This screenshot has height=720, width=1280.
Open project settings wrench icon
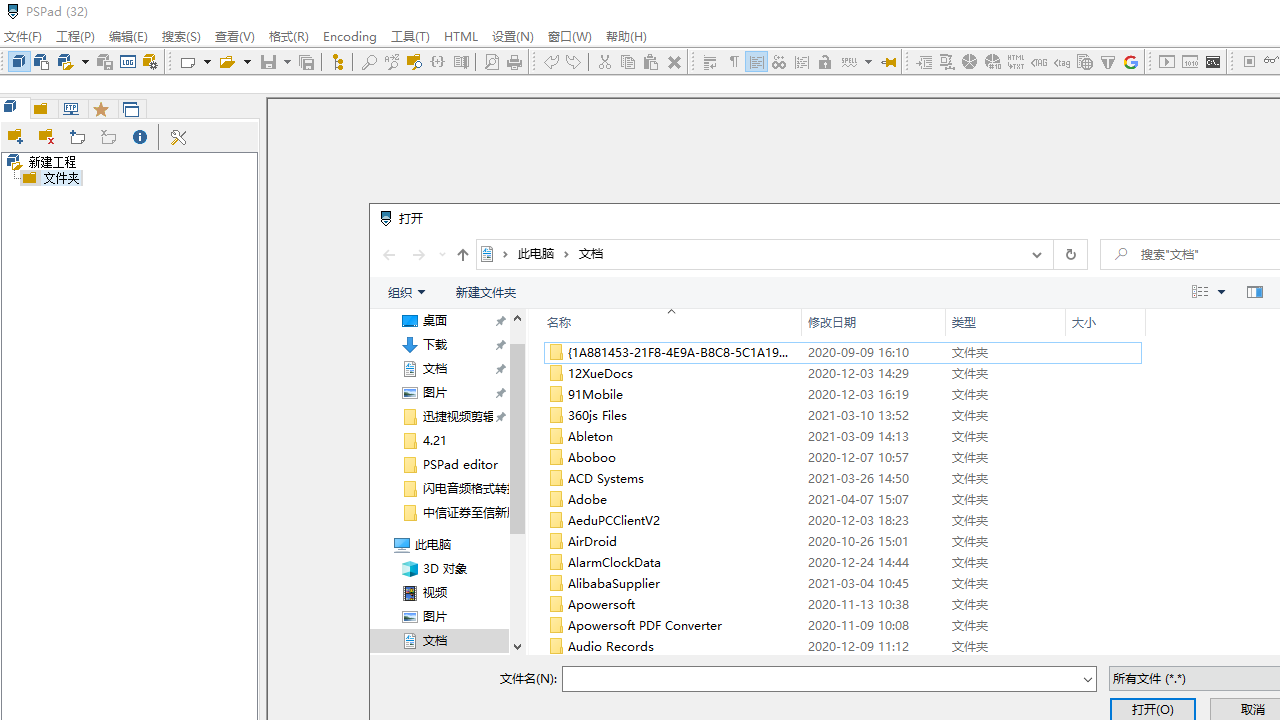178,137
